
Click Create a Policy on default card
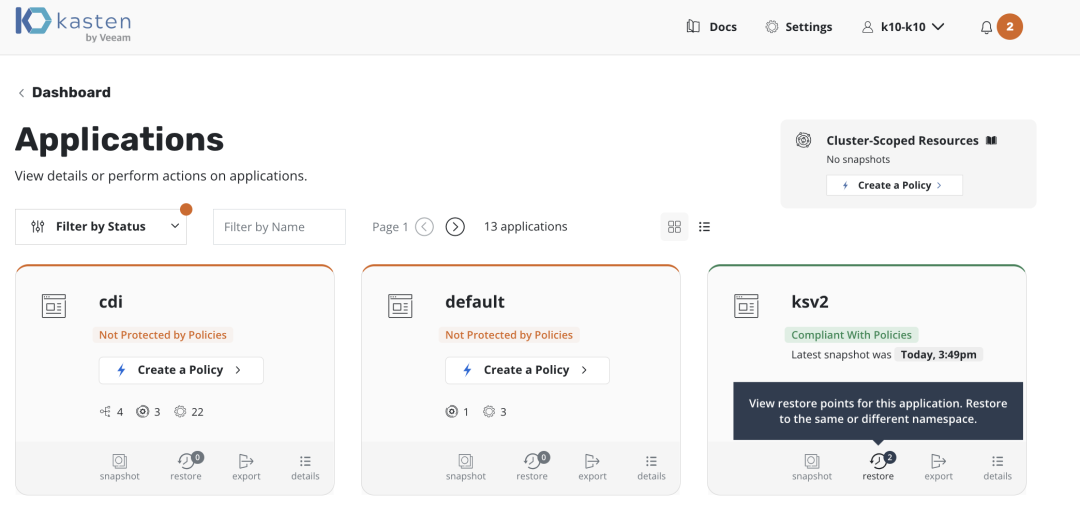point(527,370)
